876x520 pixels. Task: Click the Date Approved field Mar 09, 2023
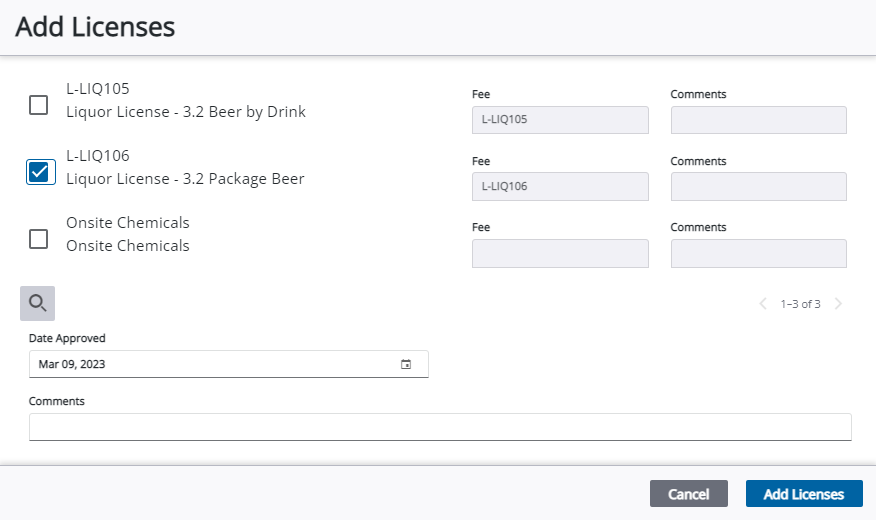[x=228, y=364]
